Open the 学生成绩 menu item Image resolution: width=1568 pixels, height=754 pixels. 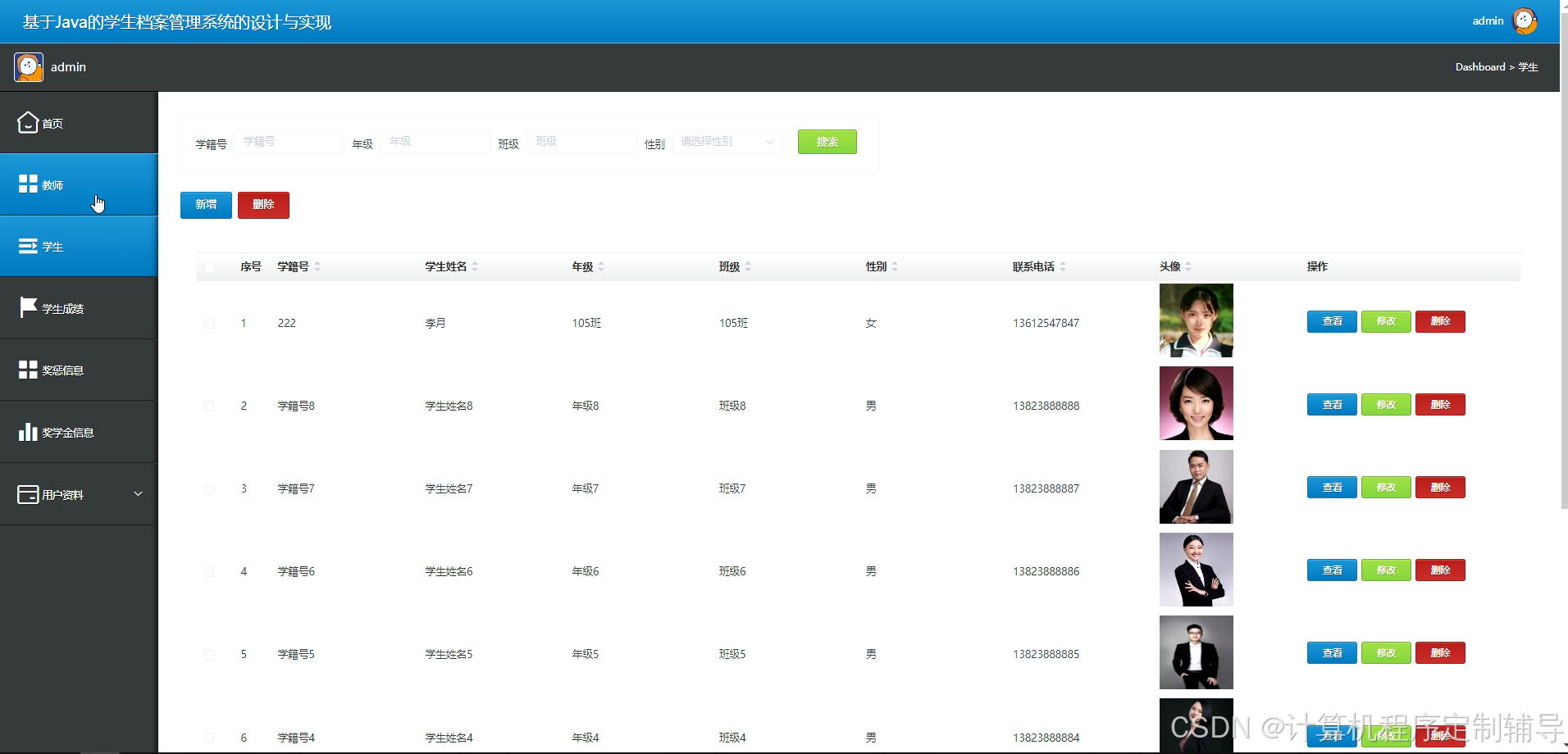click(x=79, y=308)
